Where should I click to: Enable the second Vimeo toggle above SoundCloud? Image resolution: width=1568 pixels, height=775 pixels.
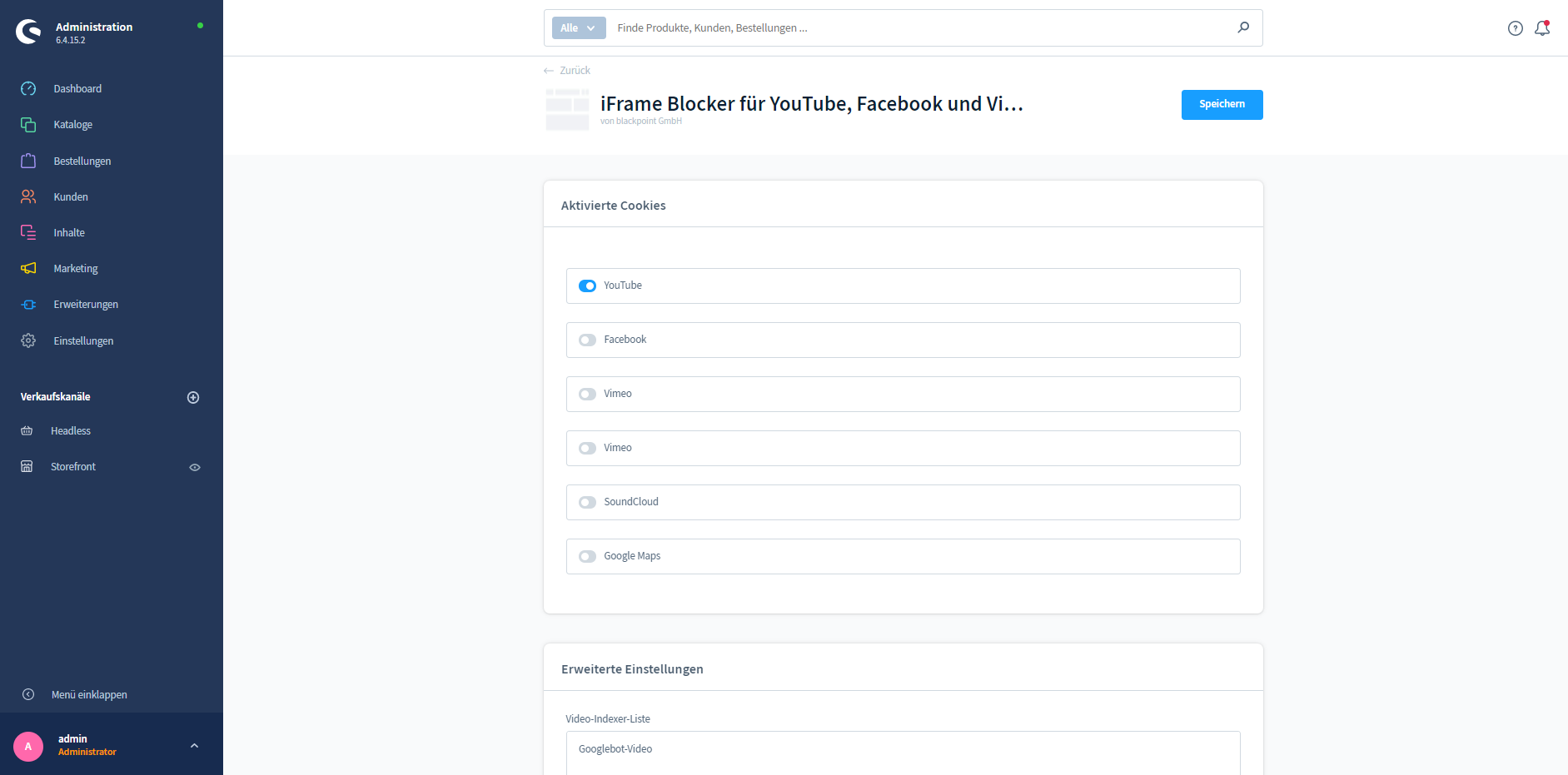pyautogui.click(x=587, y=448)
